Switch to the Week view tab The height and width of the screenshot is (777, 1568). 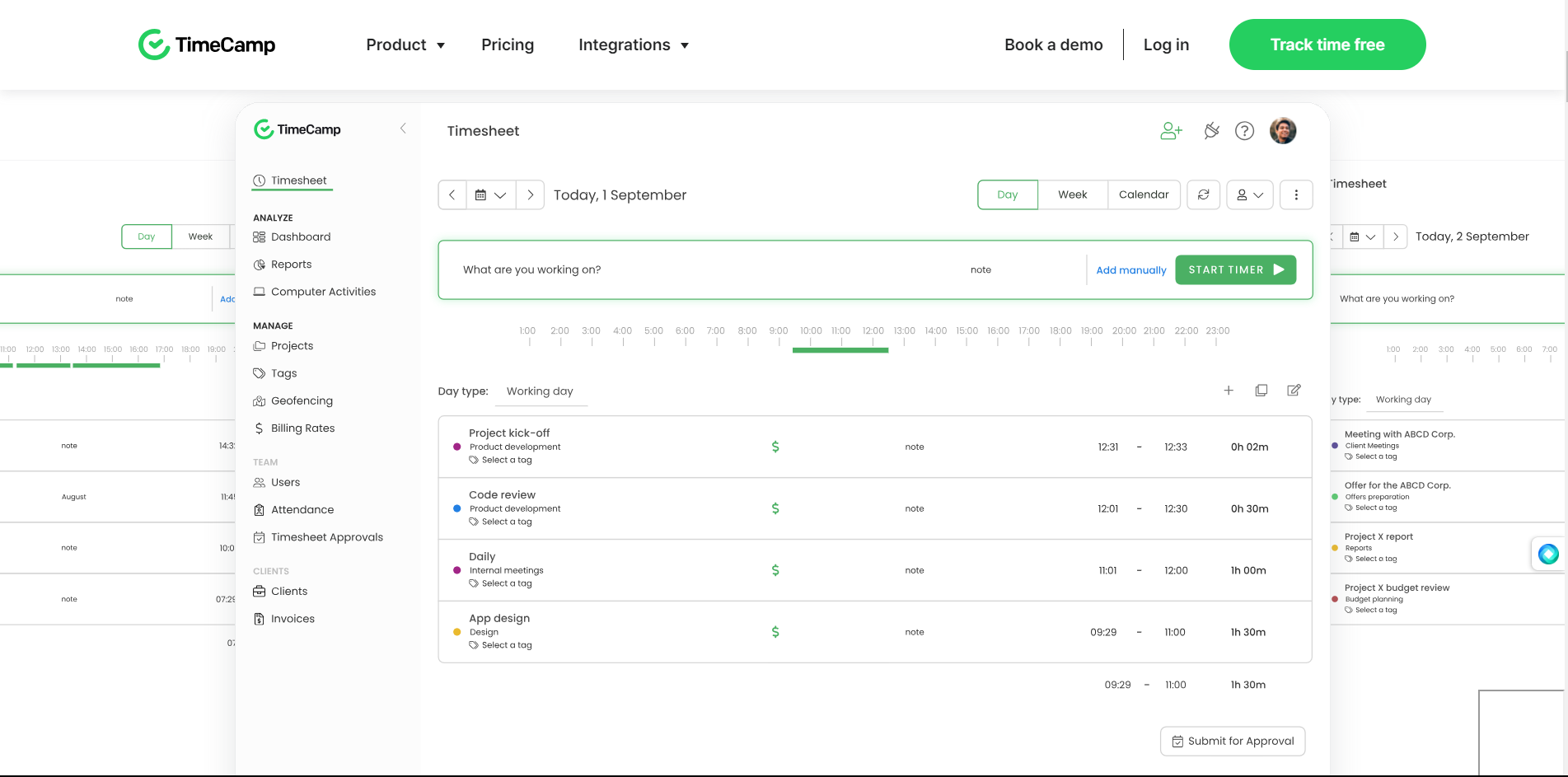click(x=1072, y=194)
